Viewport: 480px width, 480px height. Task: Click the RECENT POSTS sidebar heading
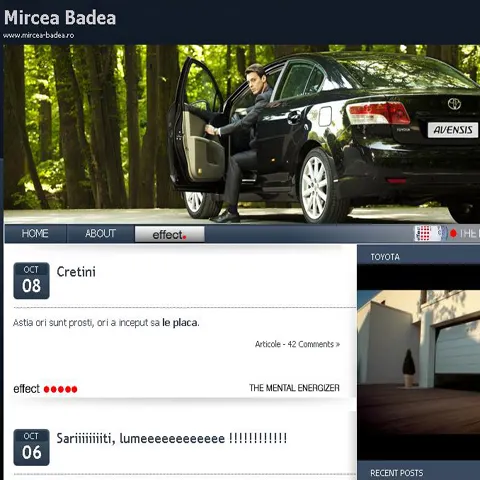point(397,473)
